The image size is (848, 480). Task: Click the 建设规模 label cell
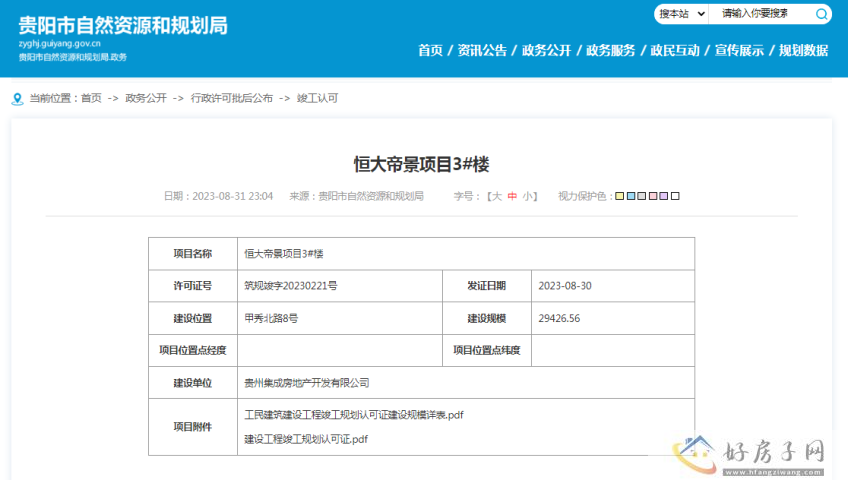tap(487, 318)
